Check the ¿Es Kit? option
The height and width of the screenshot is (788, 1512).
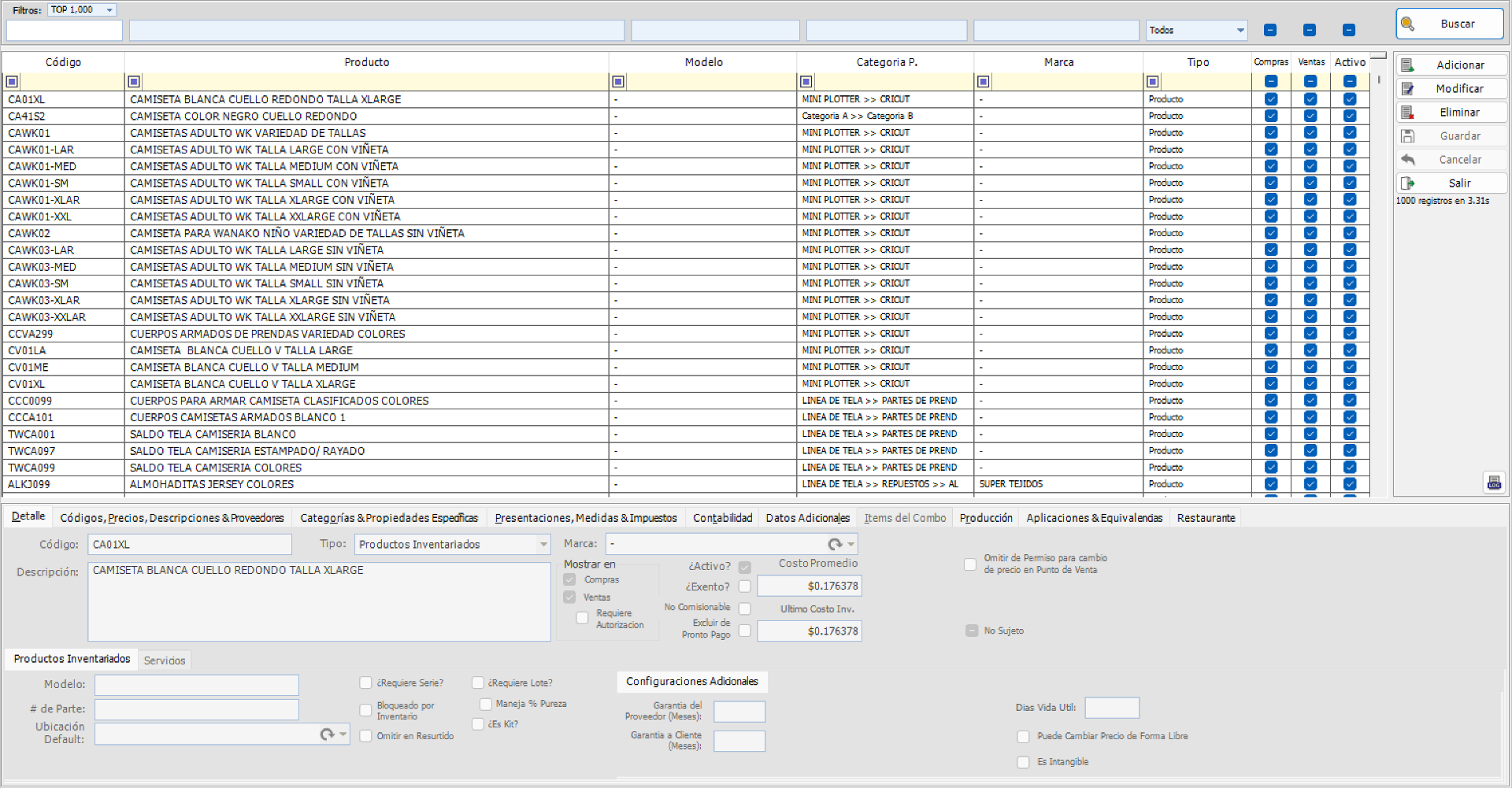tap(478, 724)
